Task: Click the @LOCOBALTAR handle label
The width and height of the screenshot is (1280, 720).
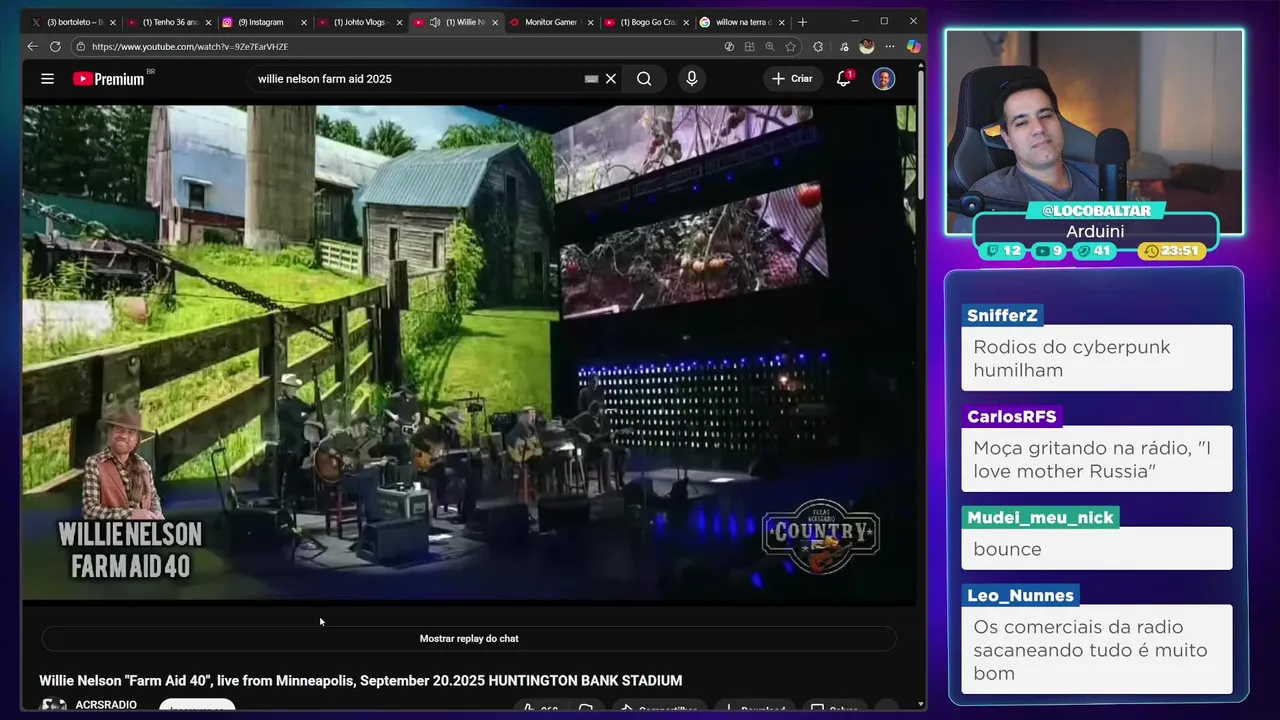Action: click(1094, 210)
